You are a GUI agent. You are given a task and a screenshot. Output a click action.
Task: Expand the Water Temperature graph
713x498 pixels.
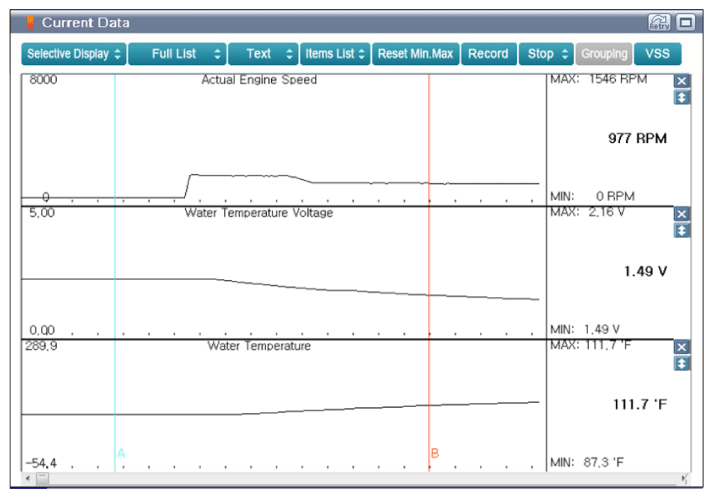click(x=681, y=364)
